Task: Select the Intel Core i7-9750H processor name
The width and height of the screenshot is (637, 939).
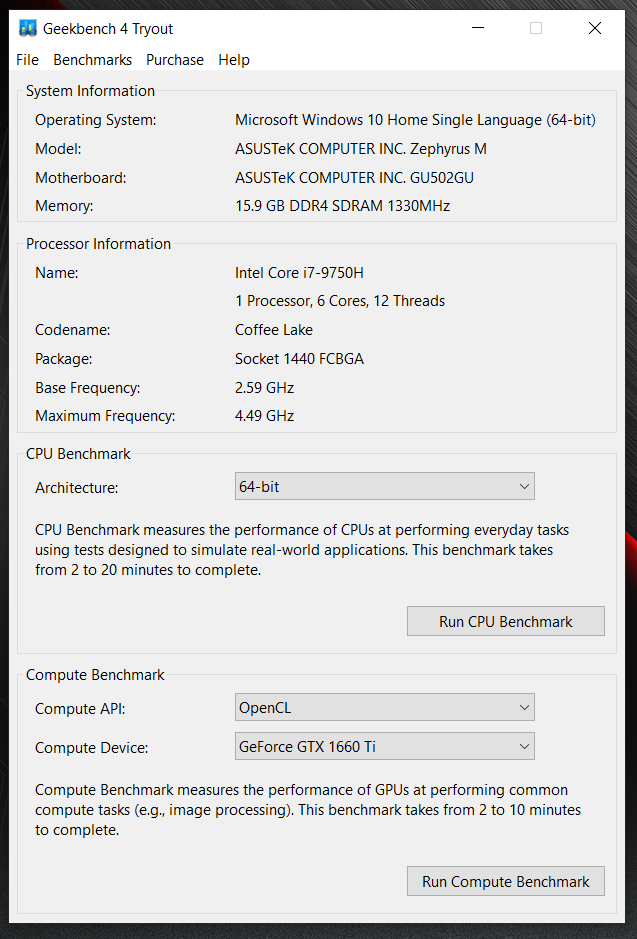Action: coord(299,273)
